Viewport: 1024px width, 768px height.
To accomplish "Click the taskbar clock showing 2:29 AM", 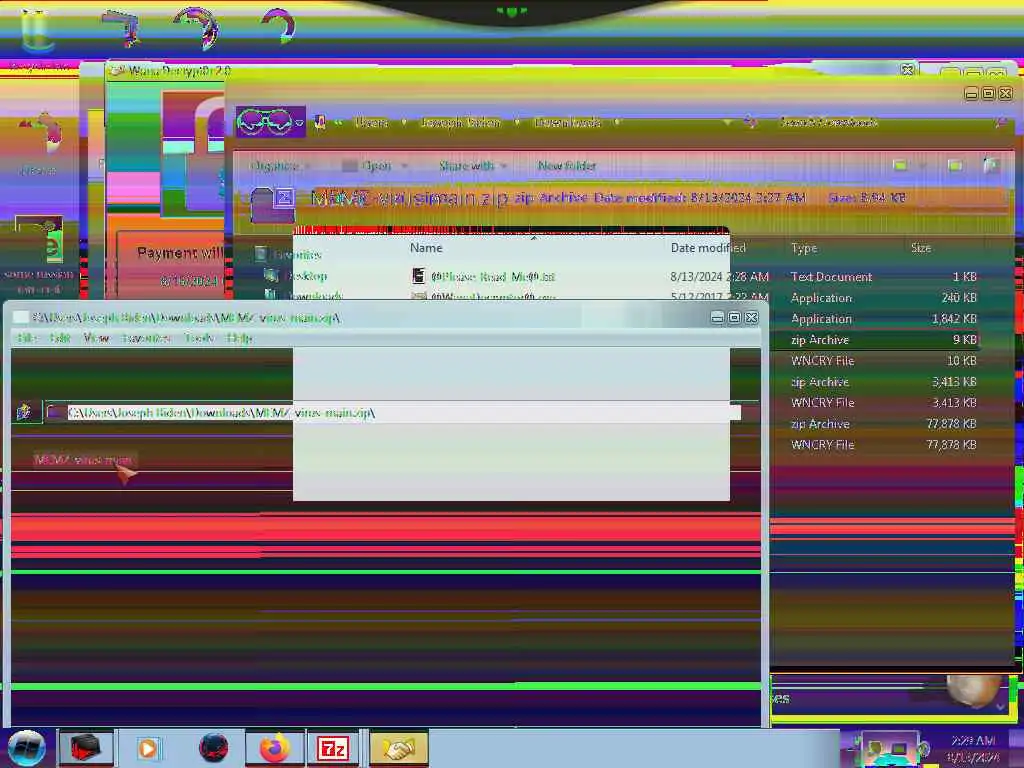I will [972, 748].
